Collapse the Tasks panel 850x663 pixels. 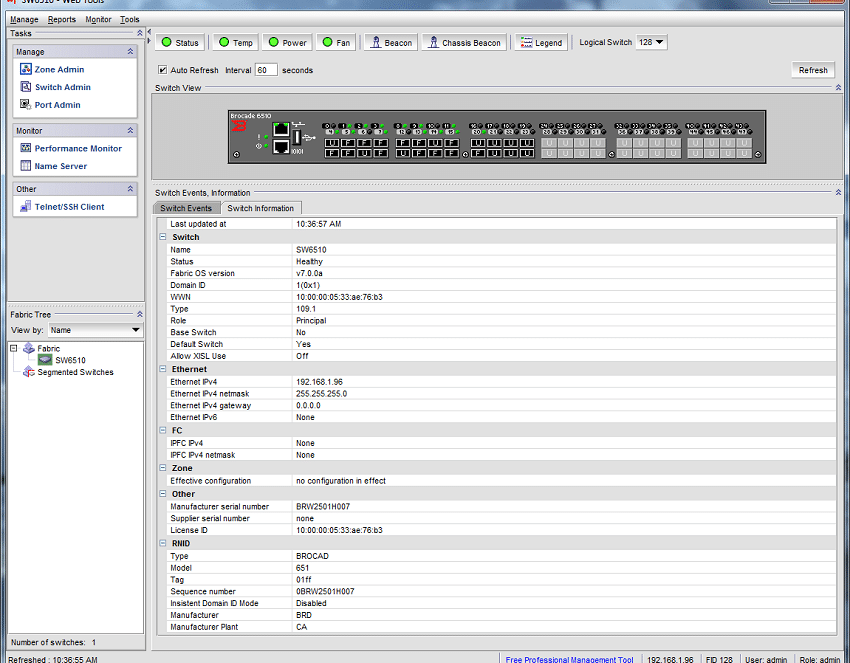click(x=140, y=33)
